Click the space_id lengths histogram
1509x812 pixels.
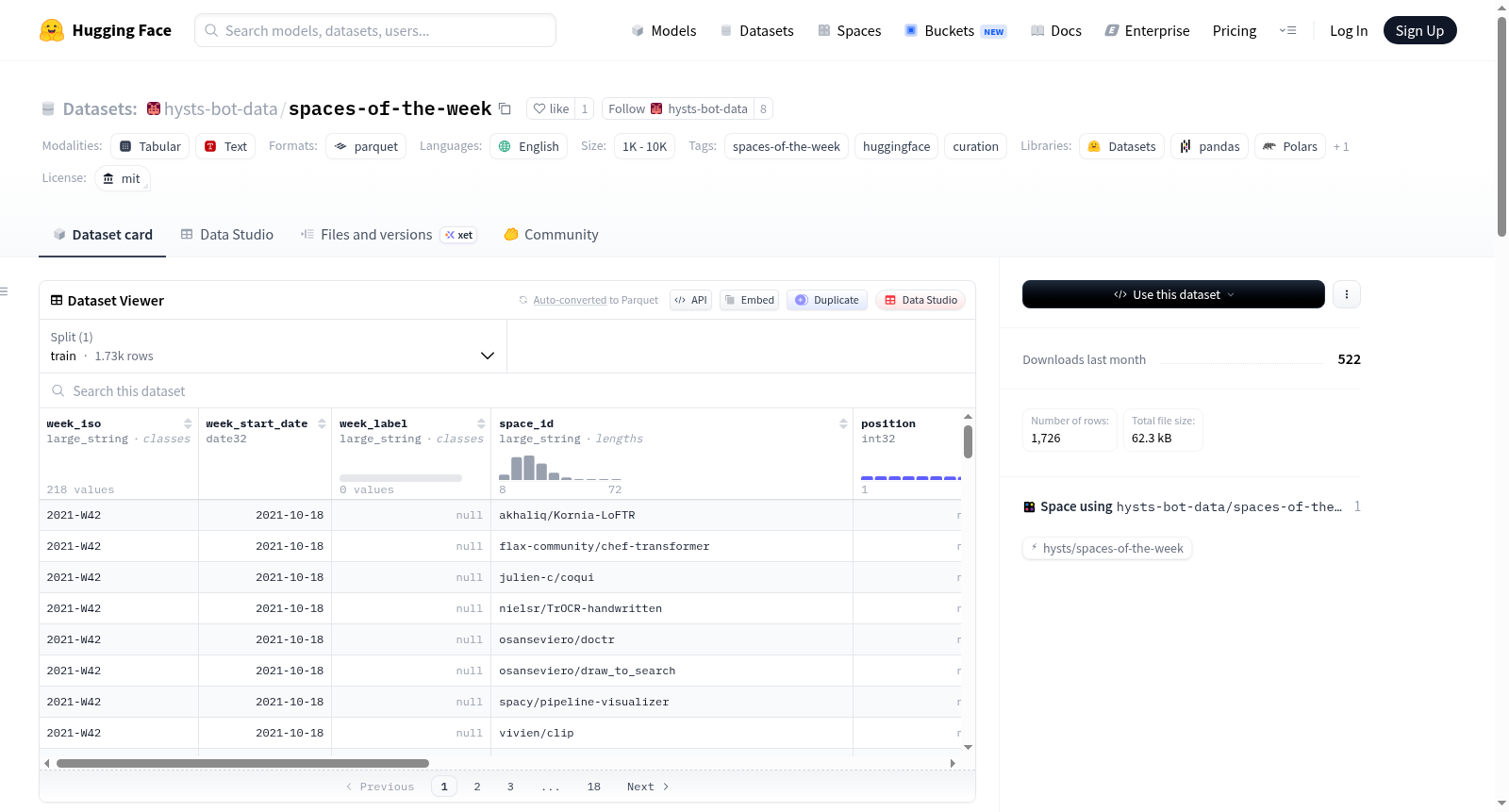(x=560, y=468)
